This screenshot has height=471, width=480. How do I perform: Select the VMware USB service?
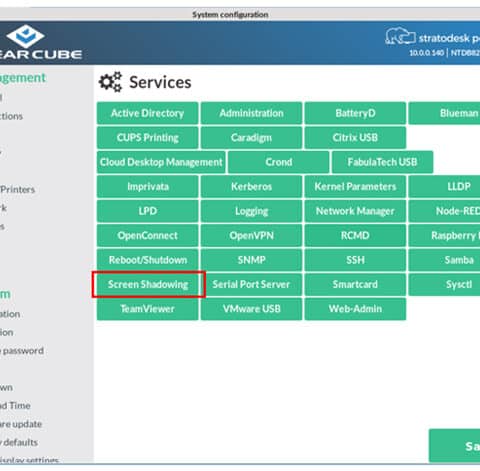251,309
